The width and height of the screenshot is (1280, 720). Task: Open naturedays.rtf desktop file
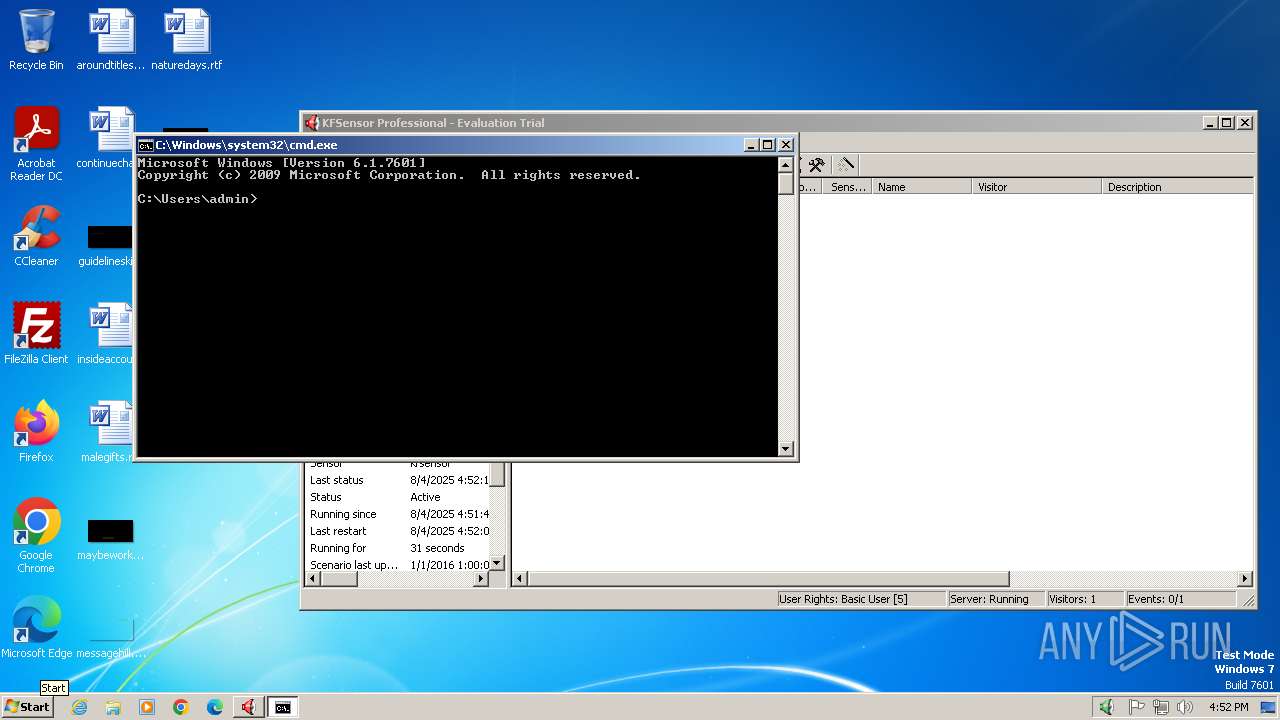coord(187,40)
